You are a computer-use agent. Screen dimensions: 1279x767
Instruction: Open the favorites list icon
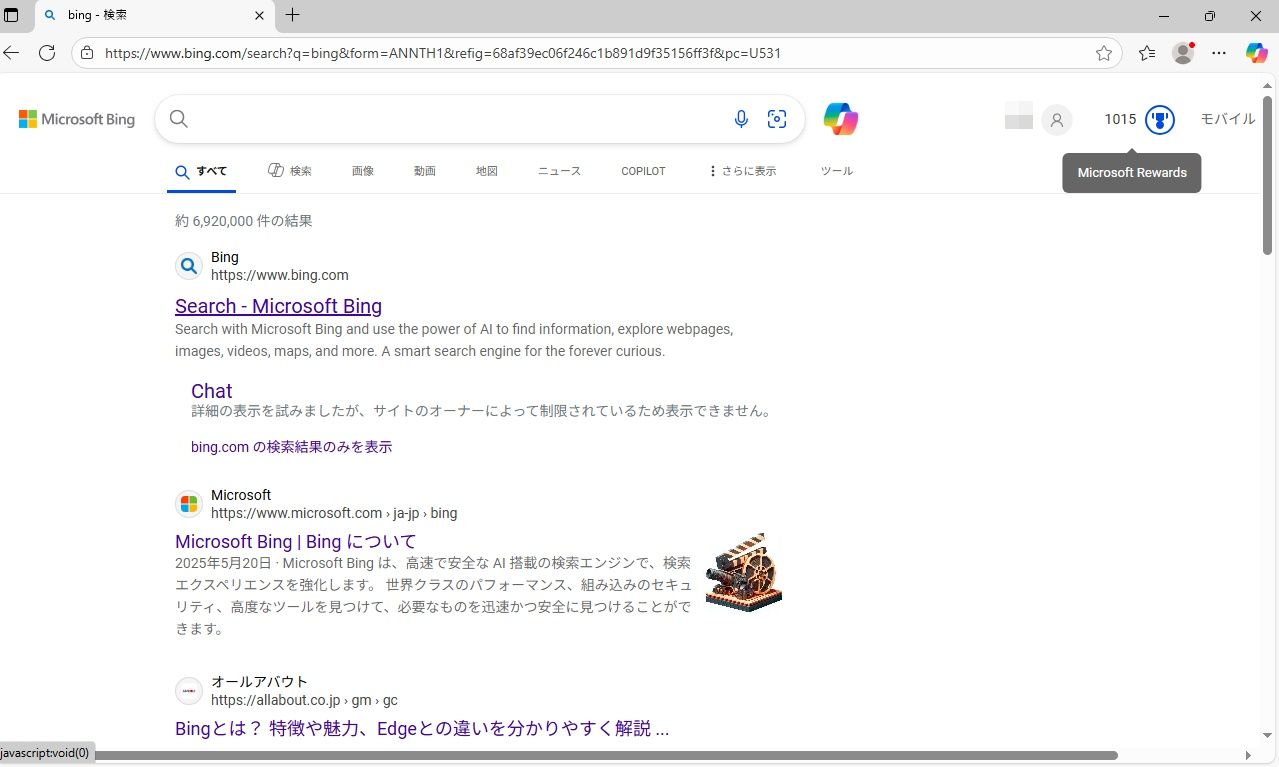[1146, 53]
